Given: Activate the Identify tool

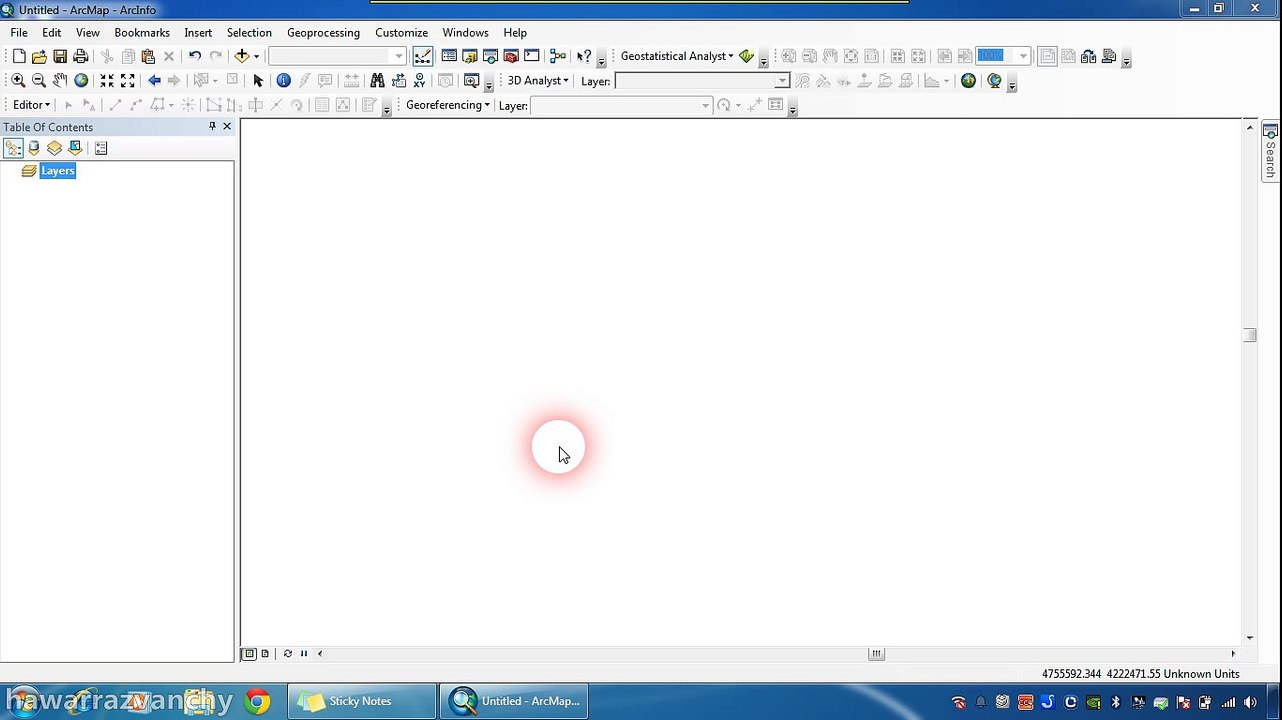Looking at the screenshot, I should coord(283,81).
